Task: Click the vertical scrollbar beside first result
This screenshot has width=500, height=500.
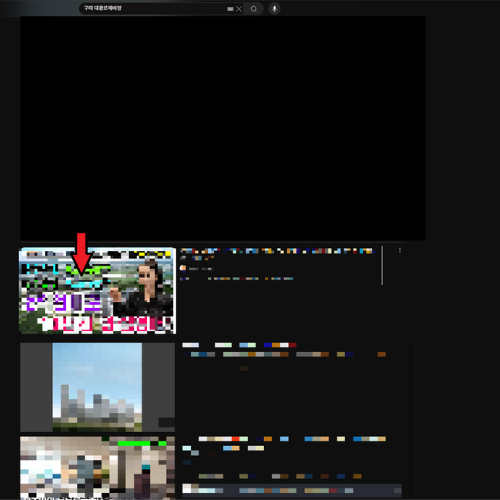Action: pos(382,265)
